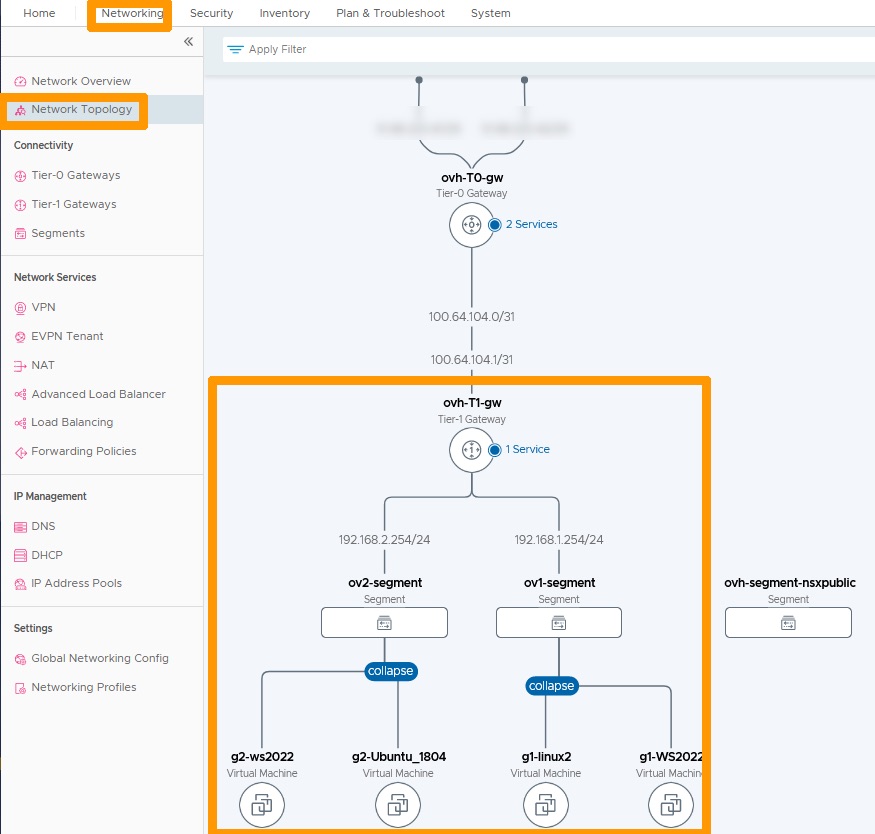Open the 2 Services link on ovh-T0-gw

(530, 224)
